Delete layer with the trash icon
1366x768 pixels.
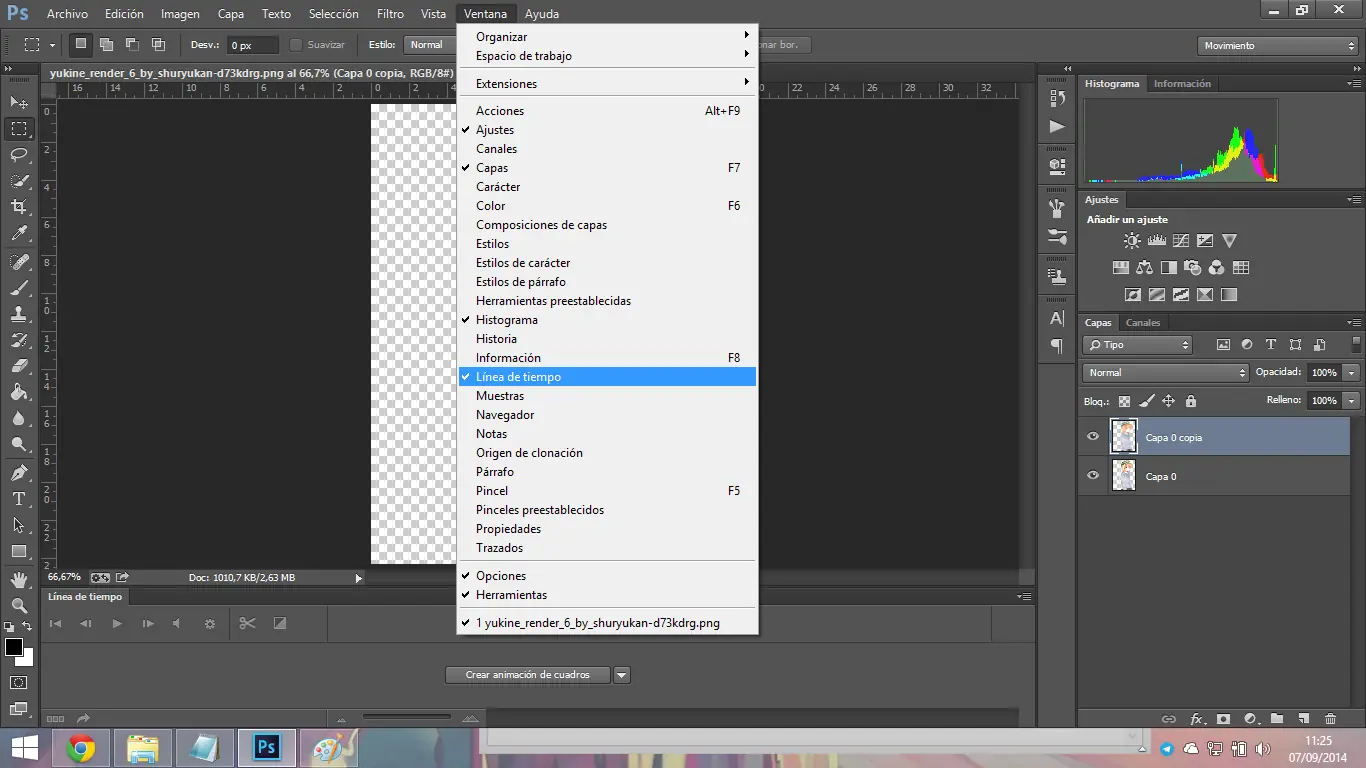(1330, 719)
